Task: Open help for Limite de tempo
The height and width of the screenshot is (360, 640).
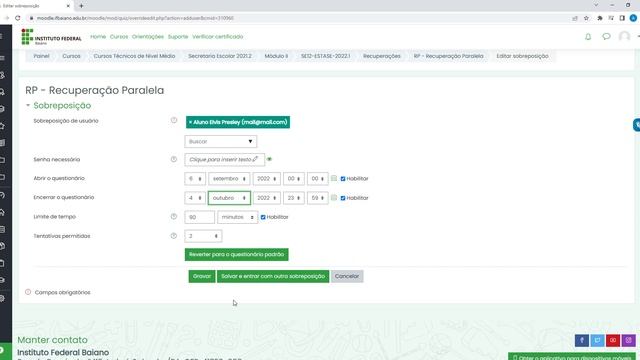Action: tap(174, 217)
